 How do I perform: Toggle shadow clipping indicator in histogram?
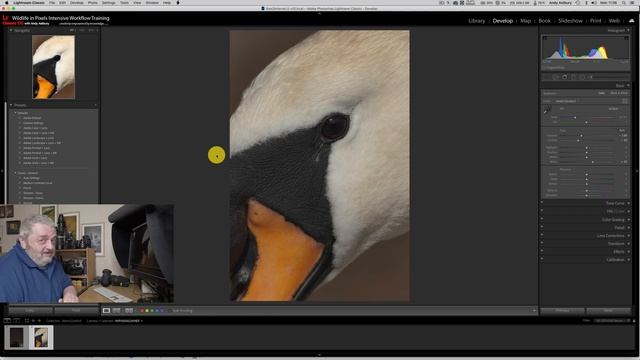544,38
